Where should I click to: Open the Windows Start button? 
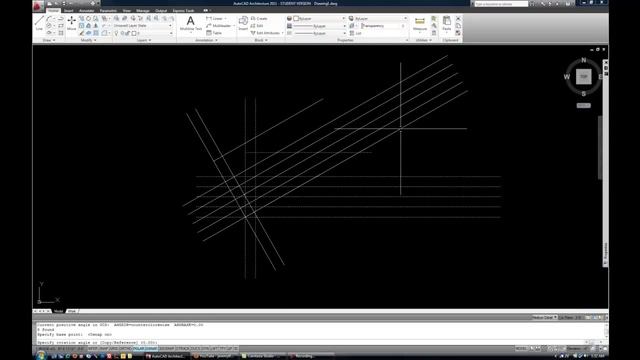click(x=40, y=356)
